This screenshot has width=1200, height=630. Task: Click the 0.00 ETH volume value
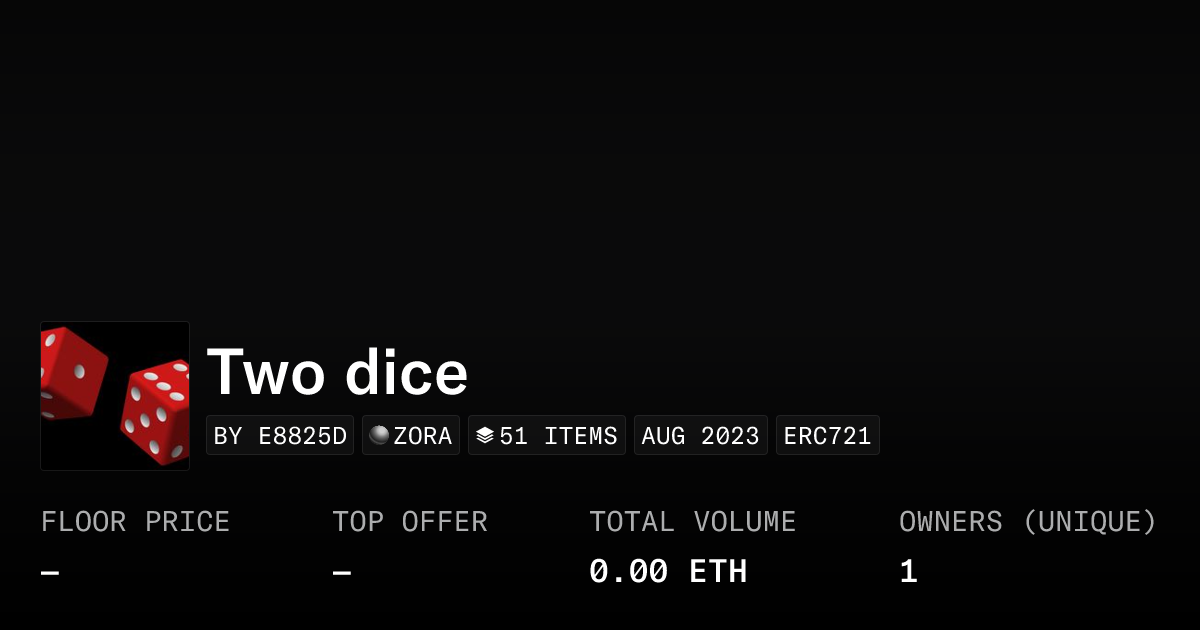(x=668, y=570)
